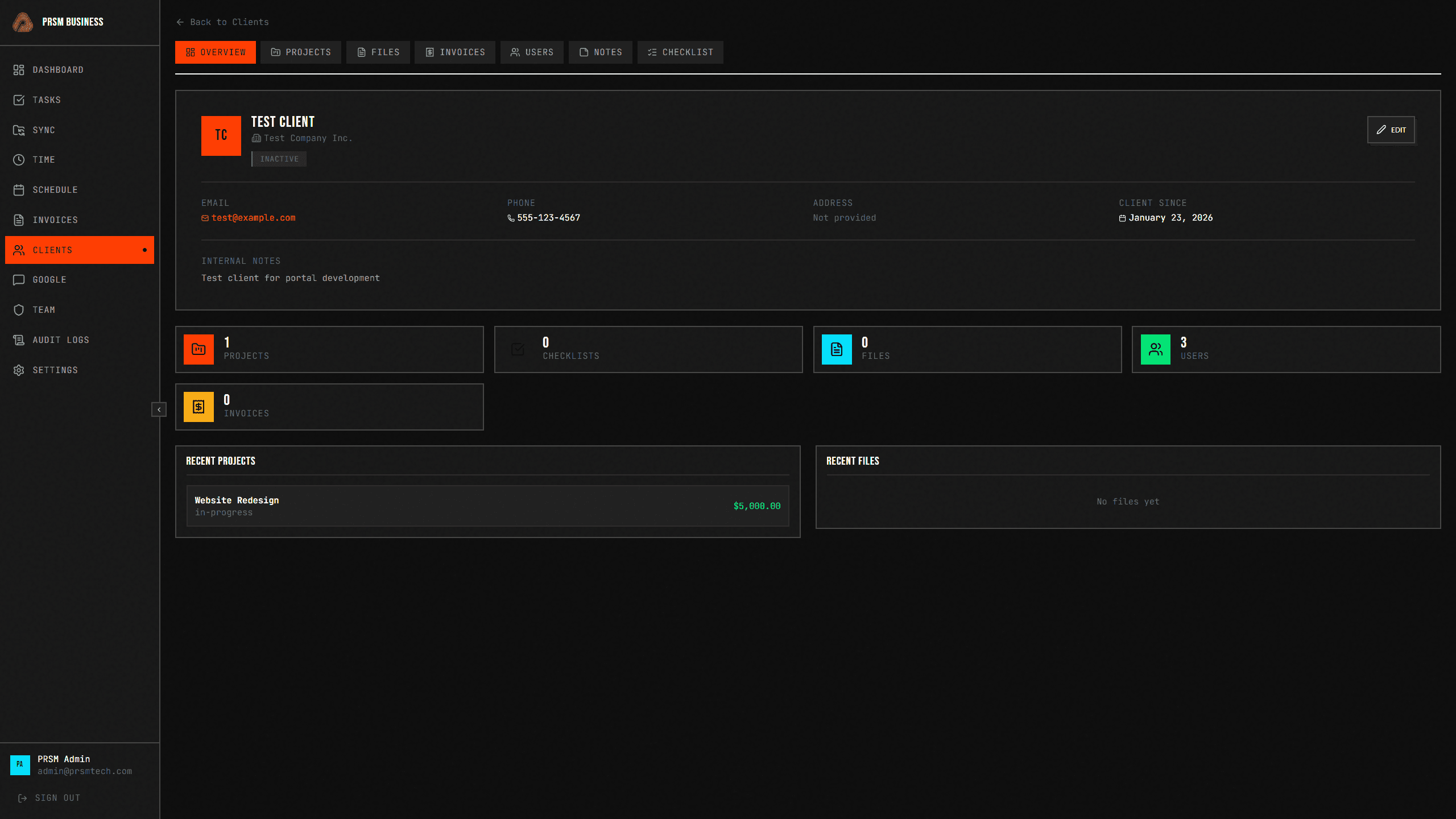Click the Inactive status badge
Viewport: 1456px width, 819px height.
(x=279, y=159)
